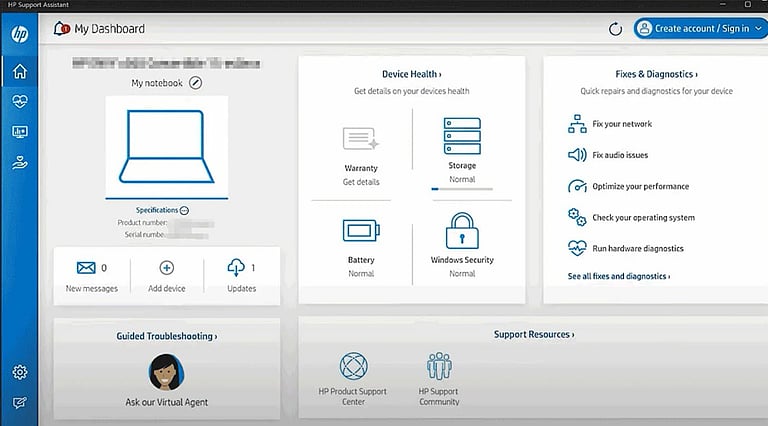
Task: Edit notebook name with pencil icon
Action: 195,83
